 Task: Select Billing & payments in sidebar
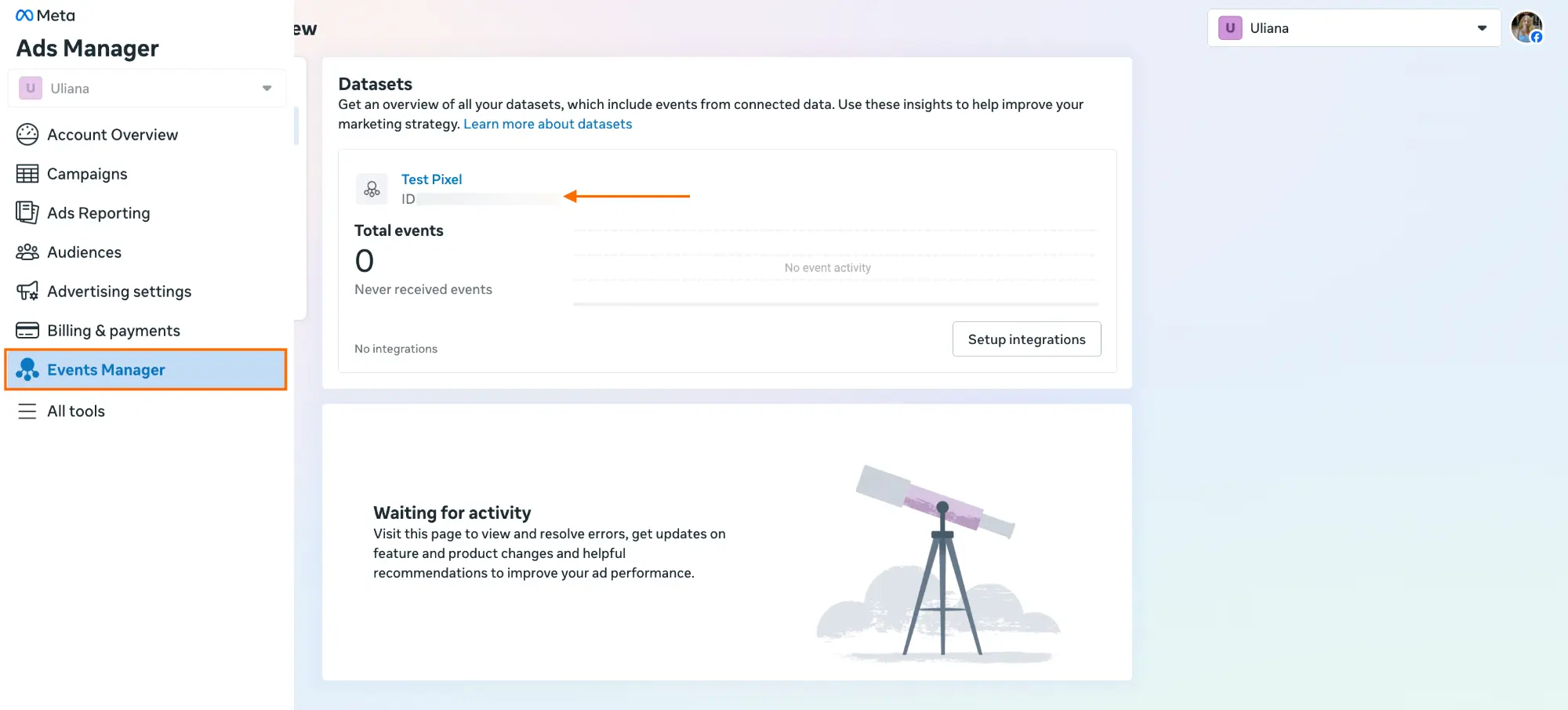pos(113,331)
